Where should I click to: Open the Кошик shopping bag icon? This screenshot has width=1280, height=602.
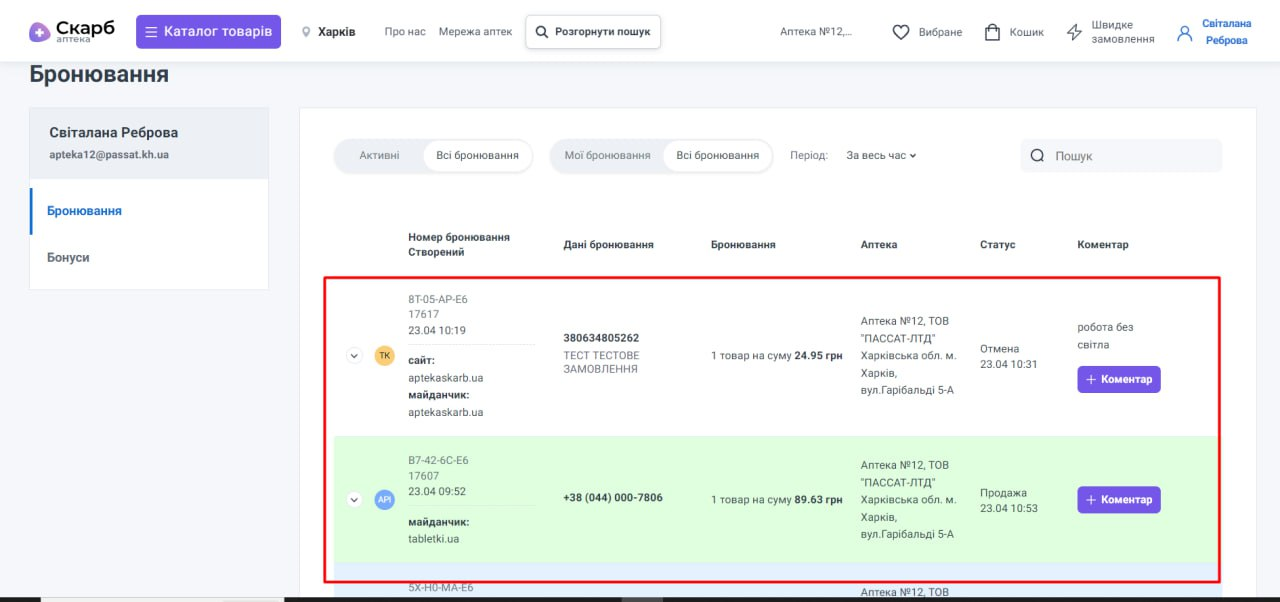[992, 32]
